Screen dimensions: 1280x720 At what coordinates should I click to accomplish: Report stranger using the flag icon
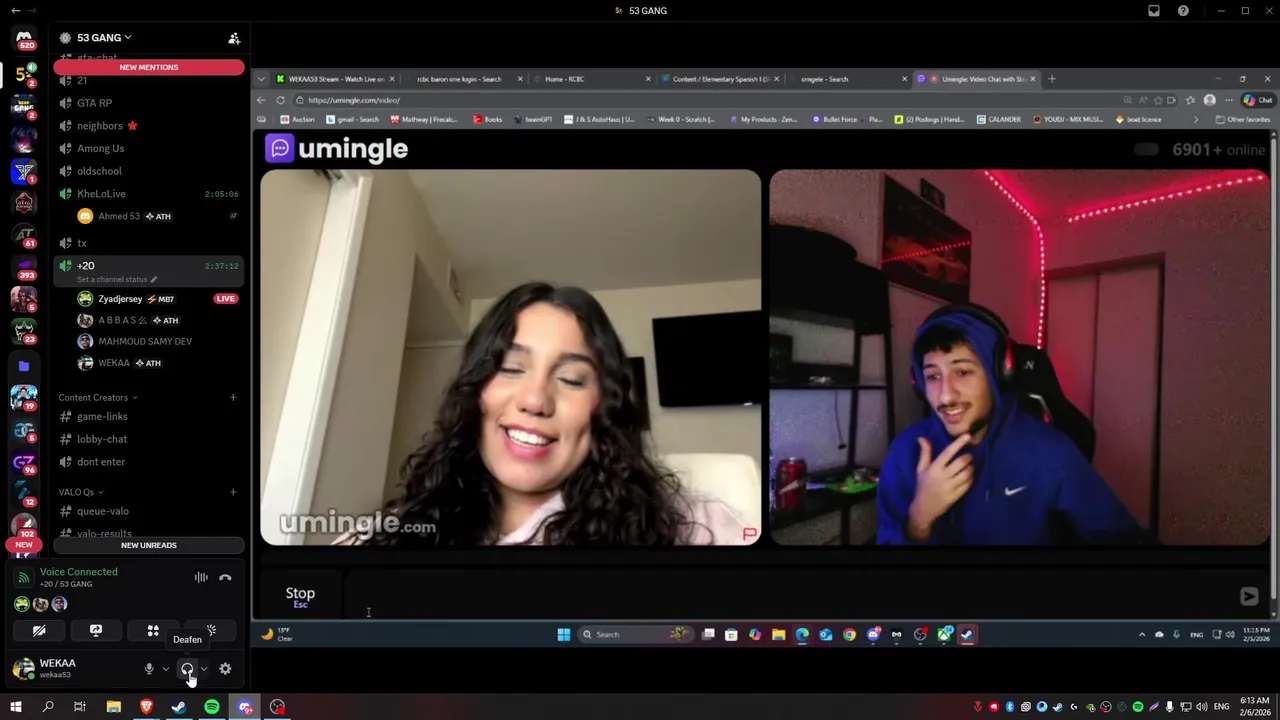(749, 534)
